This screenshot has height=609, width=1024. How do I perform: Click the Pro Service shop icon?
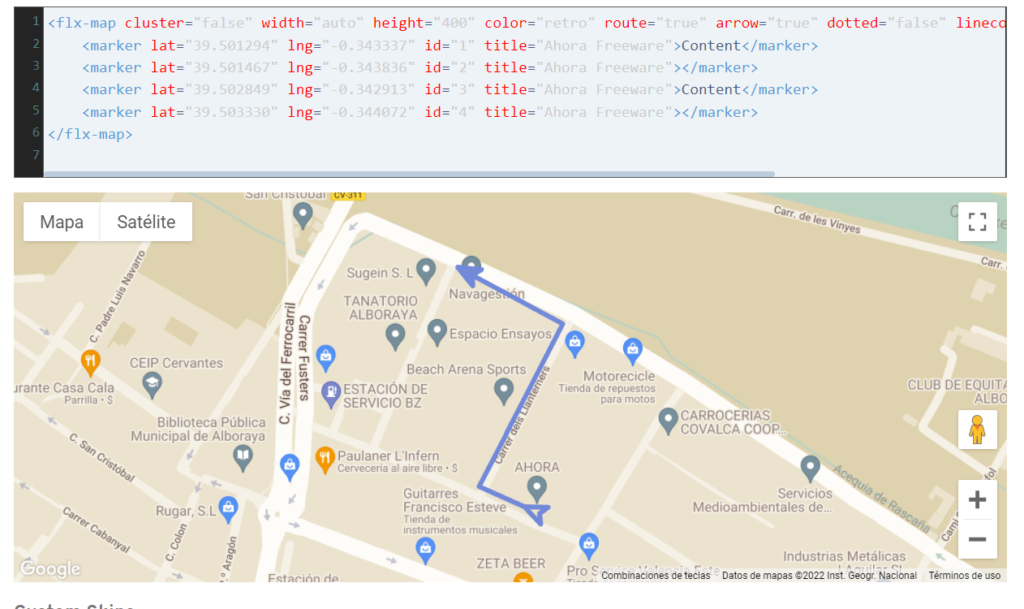589,546
